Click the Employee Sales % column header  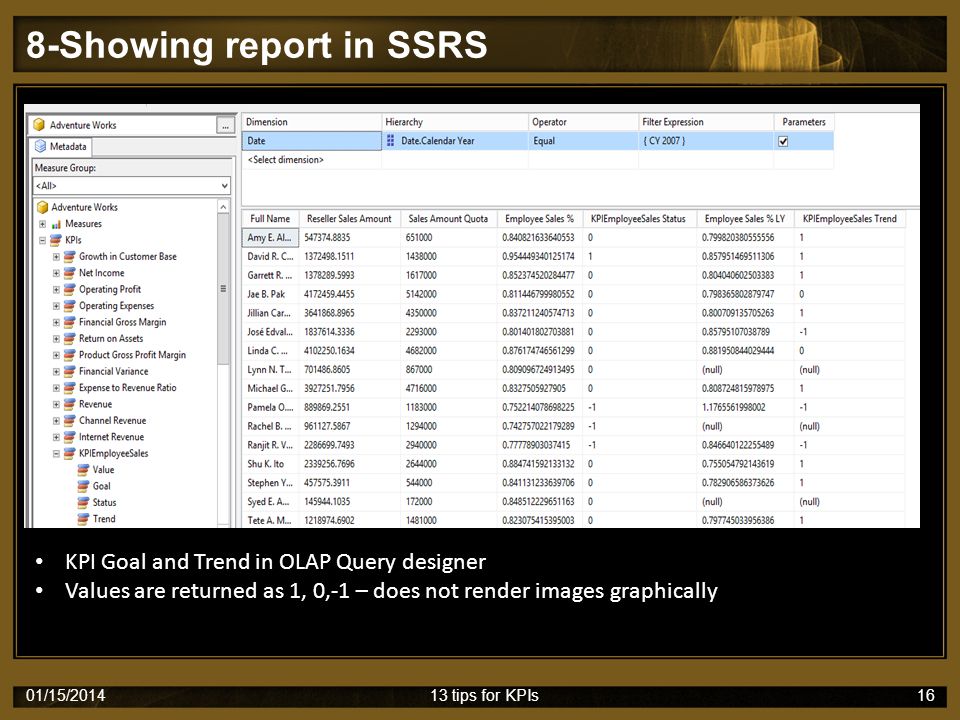coord(539,219)
